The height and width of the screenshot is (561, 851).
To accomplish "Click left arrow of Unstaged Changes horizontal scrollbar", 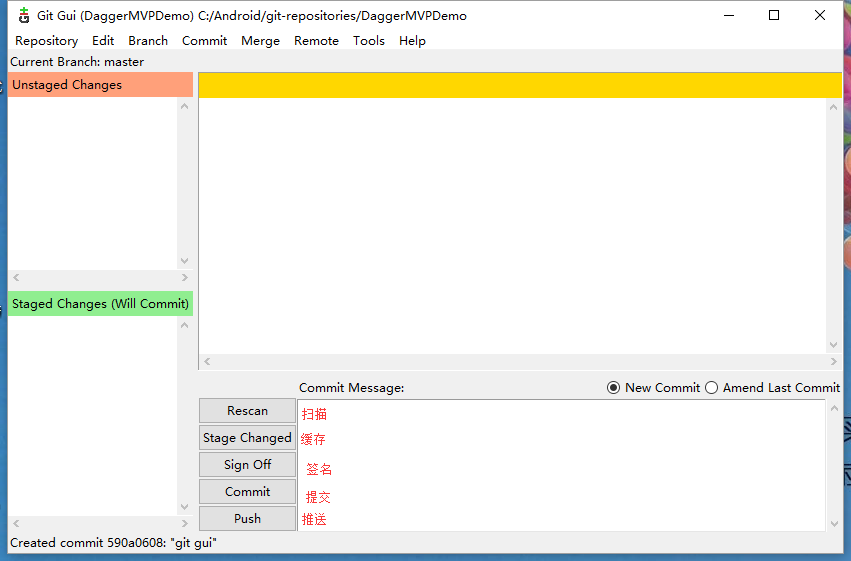I will [16, 278].
